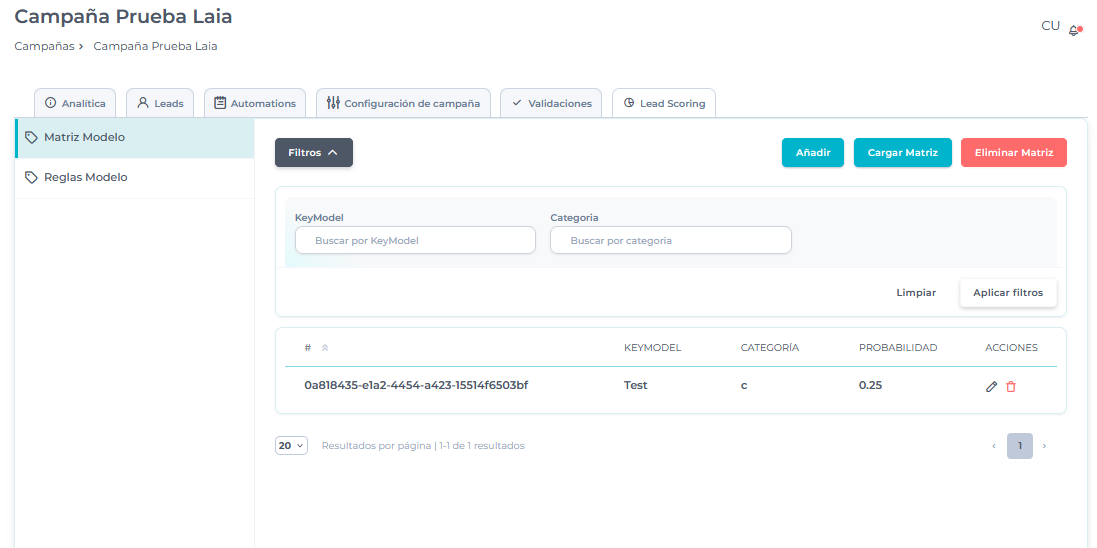
Task: Switch to Configuración de campaña tab
Action: pos(403,103)
